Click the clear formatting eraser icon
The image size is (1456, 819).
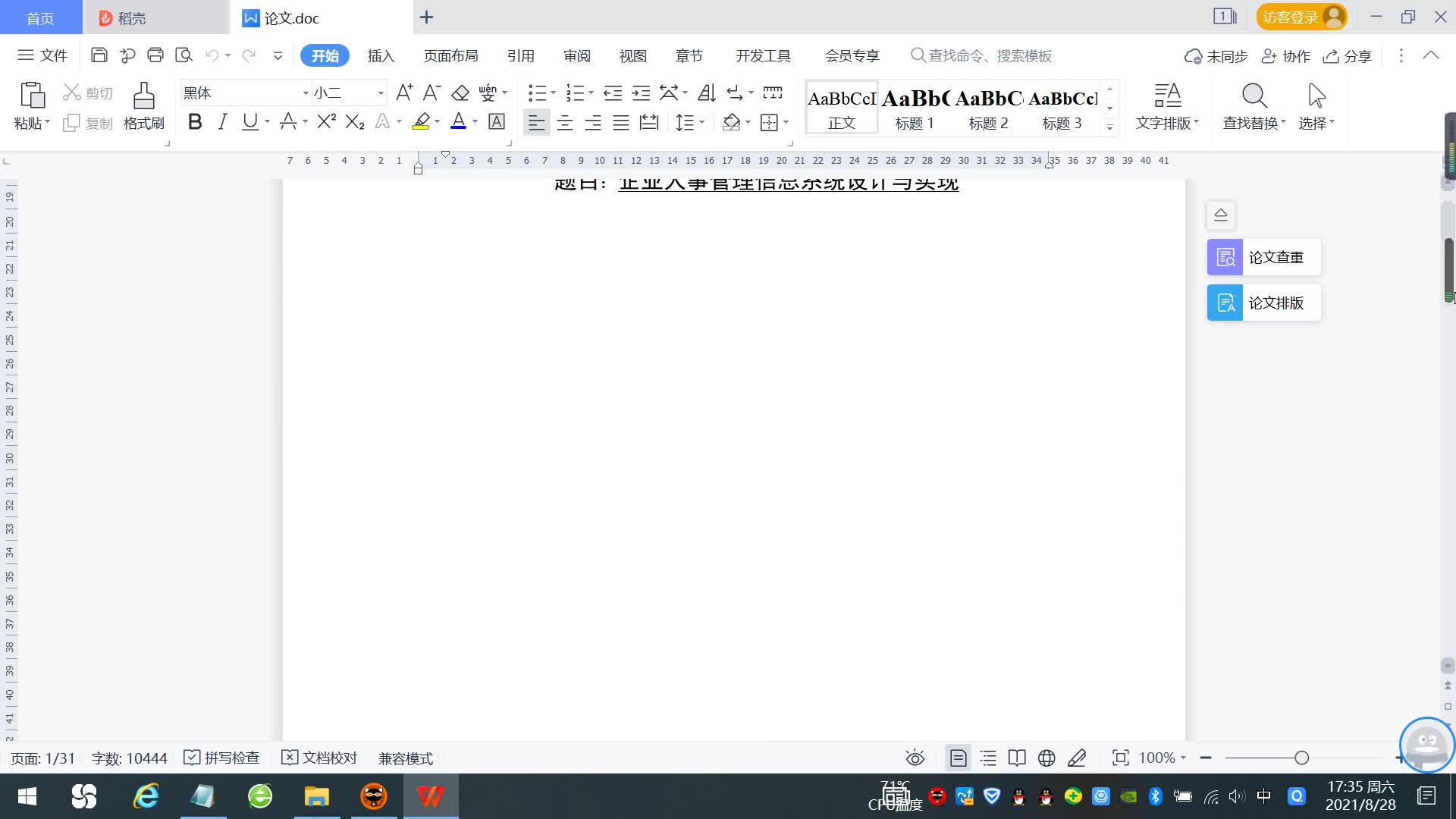pyautogui.click(x=460, y=93)
